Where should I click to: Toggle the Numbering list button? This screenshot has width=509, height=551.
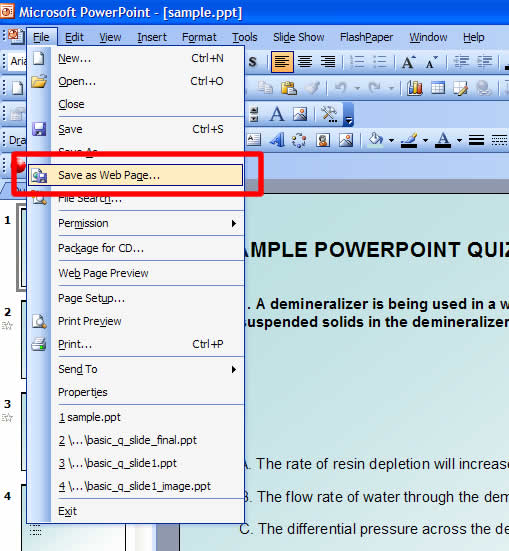(357, 62)
